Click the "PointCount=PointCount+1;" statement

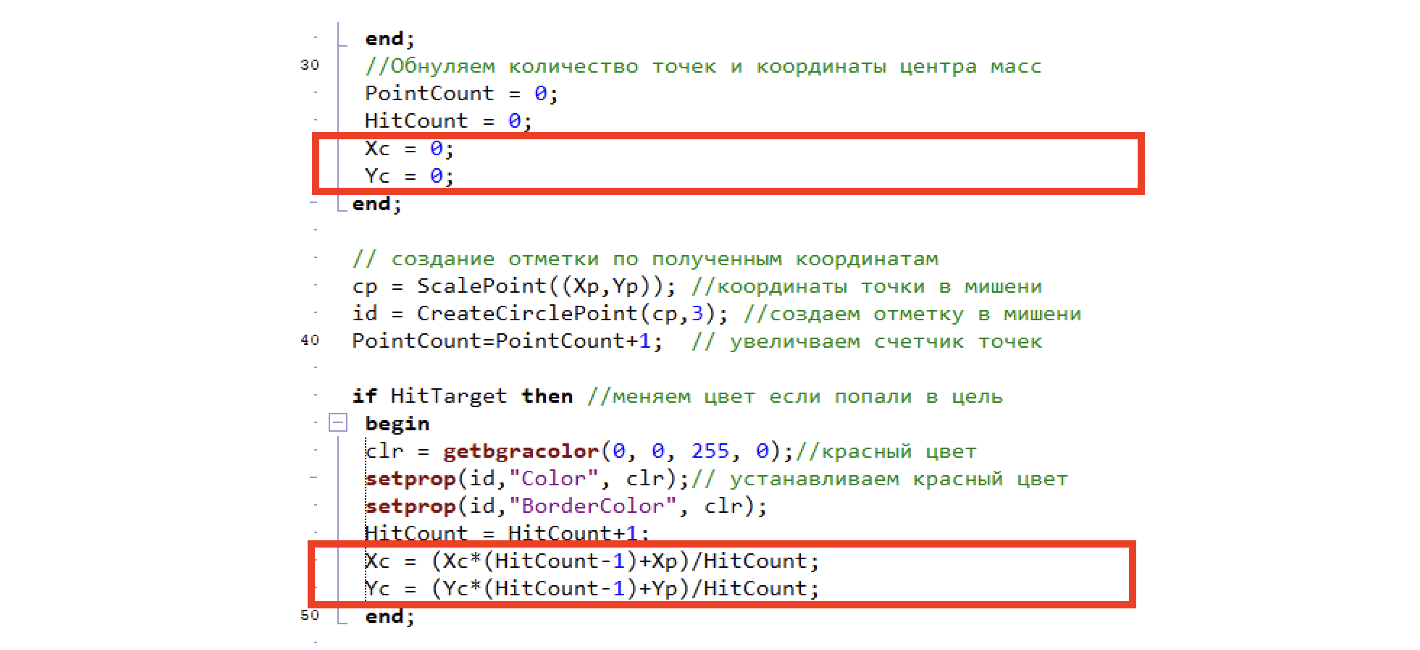point(508,341)
